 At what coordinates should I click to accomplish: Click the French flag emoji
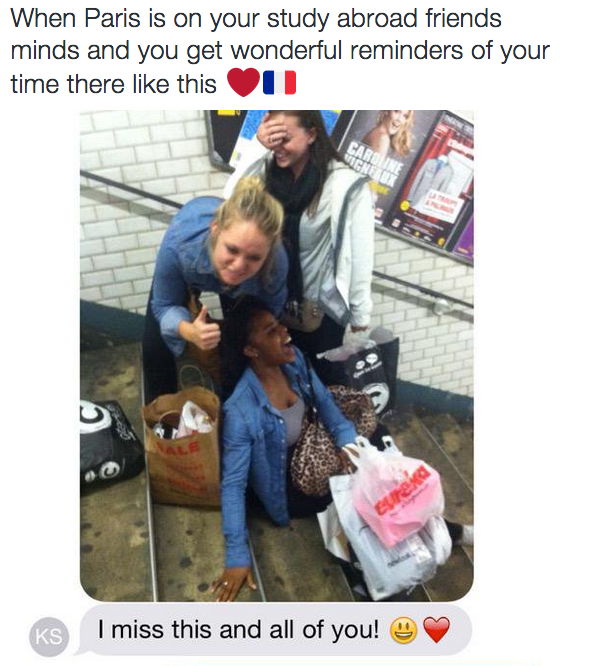279,82
